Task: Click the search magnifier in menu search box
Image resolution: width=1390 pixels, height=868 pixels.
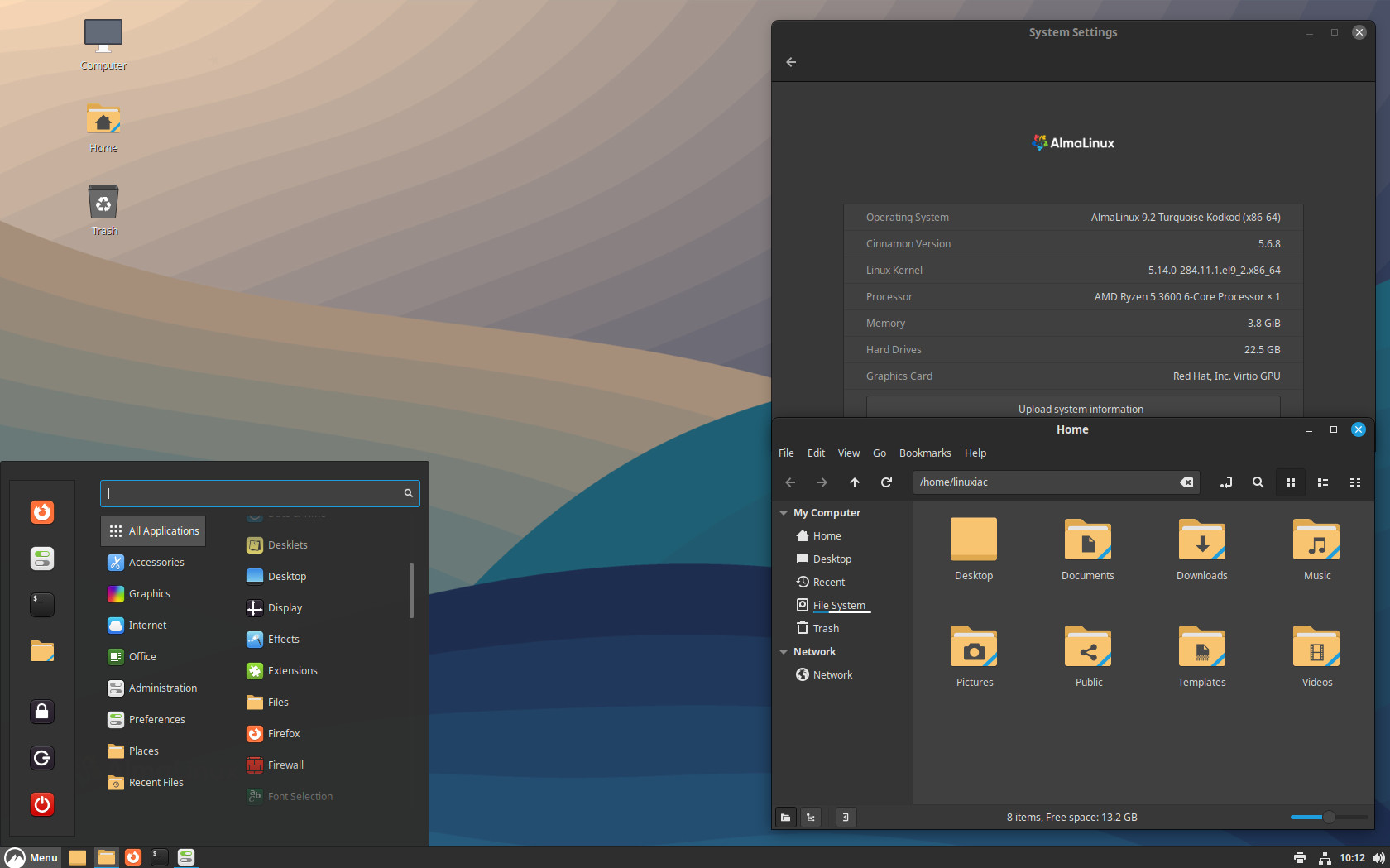Action: [408, 493]
